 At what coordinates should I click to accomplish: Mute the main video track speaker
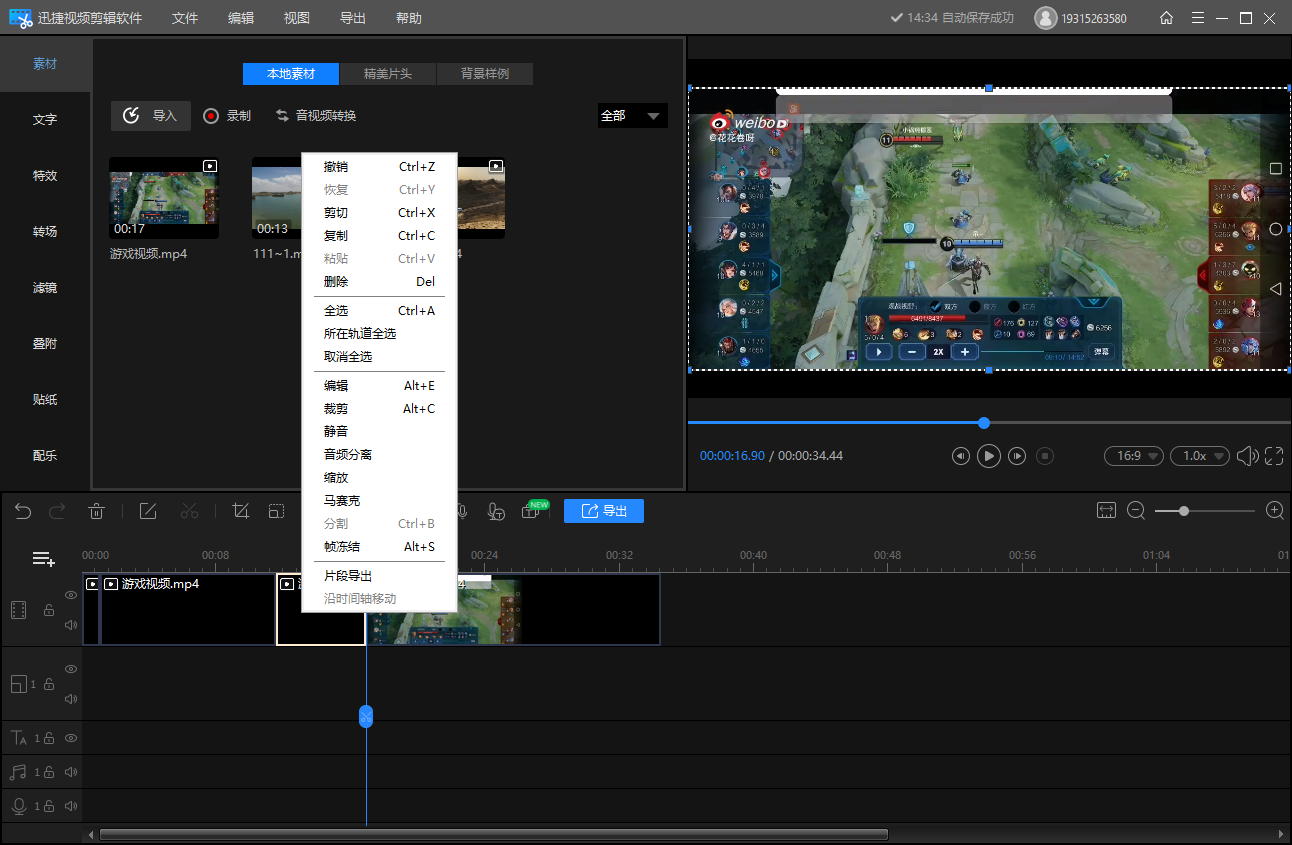pyautogui.click(x=71, y=625)
